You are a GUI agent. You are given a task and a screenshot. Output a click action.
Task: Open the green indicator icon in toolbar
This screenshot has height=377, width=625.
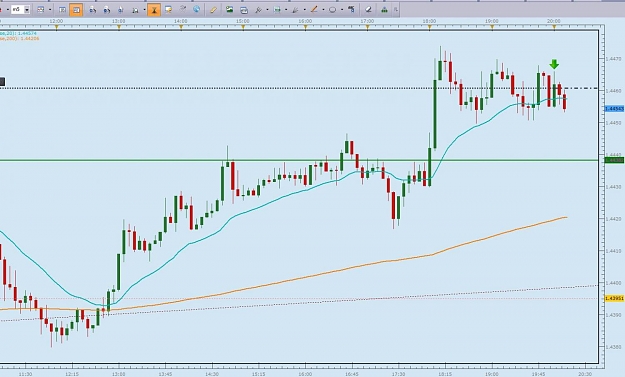click(277, 9)
